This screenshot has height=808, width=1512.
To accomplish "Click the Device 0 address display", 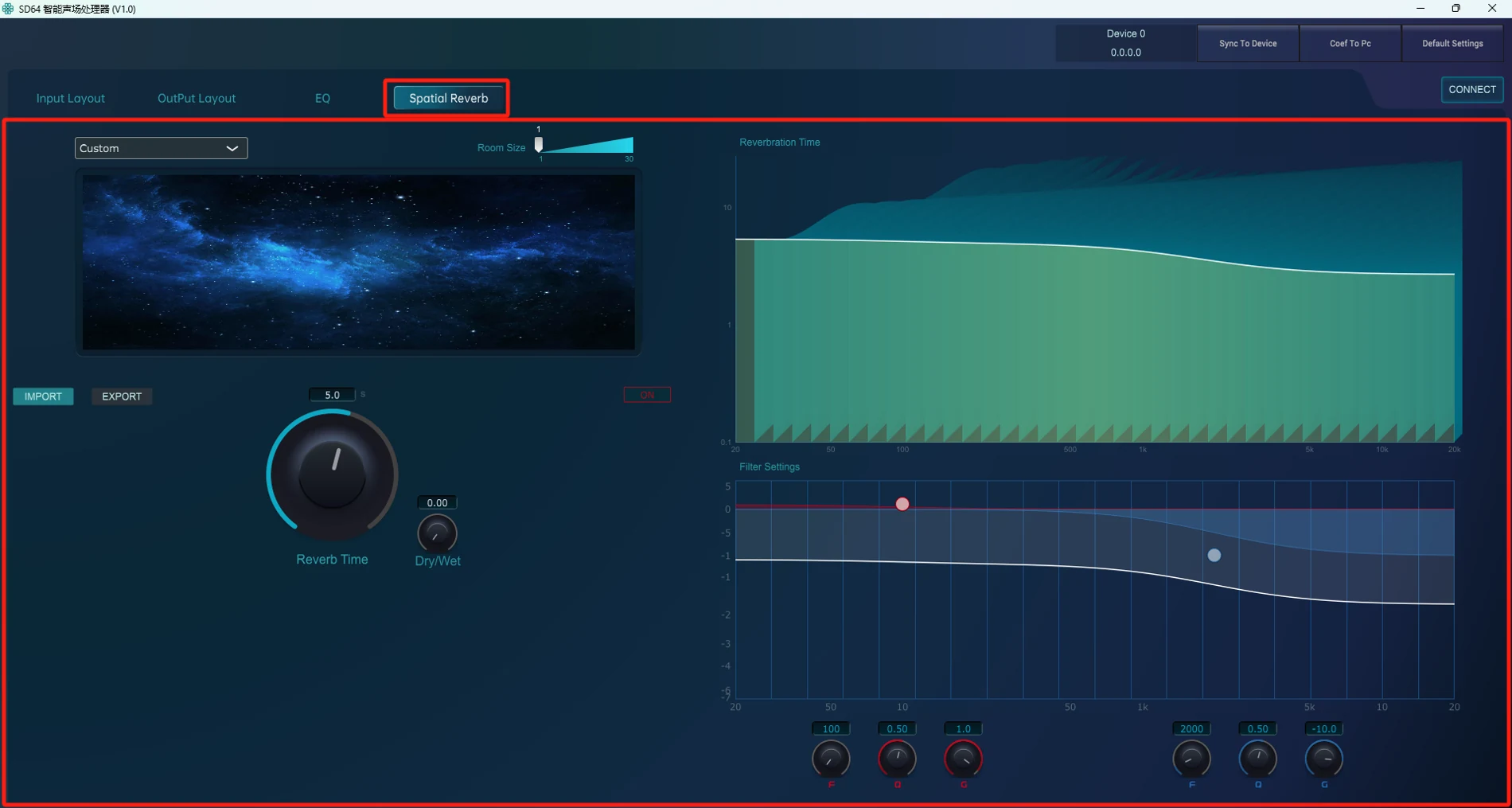I will 1125,44.
